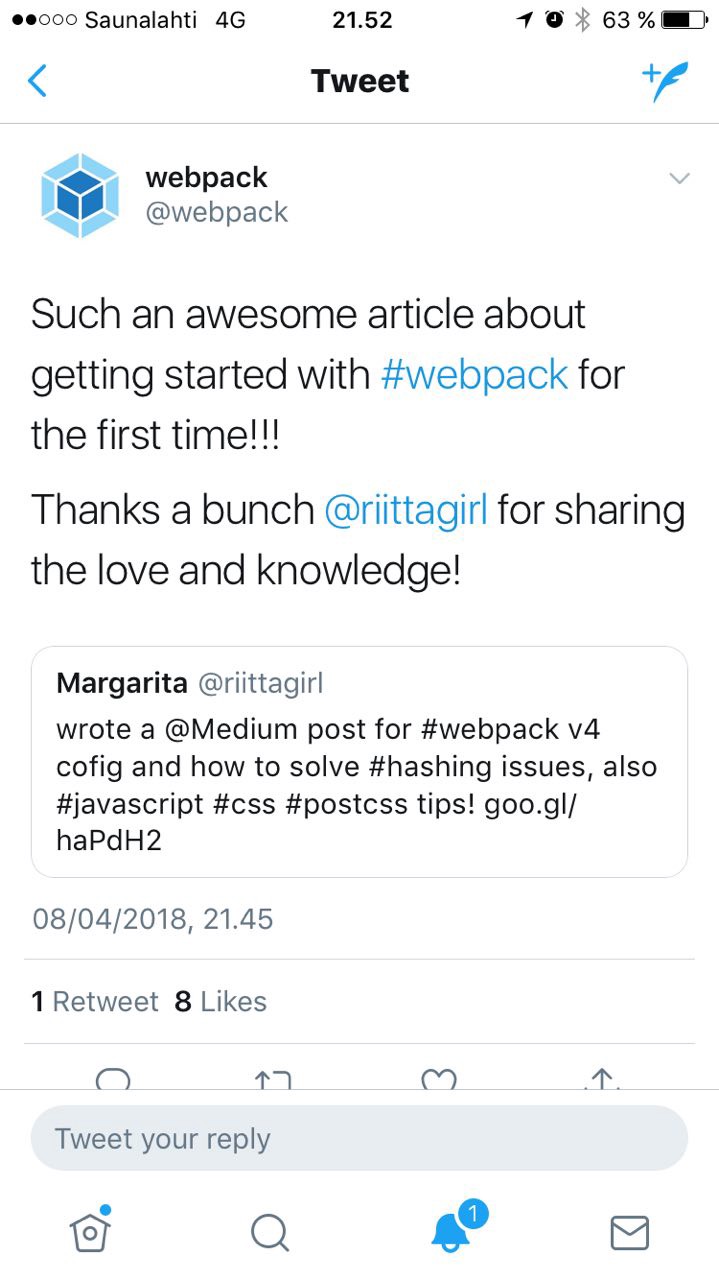Like the tweet with heart icon

pos(439,1079)
